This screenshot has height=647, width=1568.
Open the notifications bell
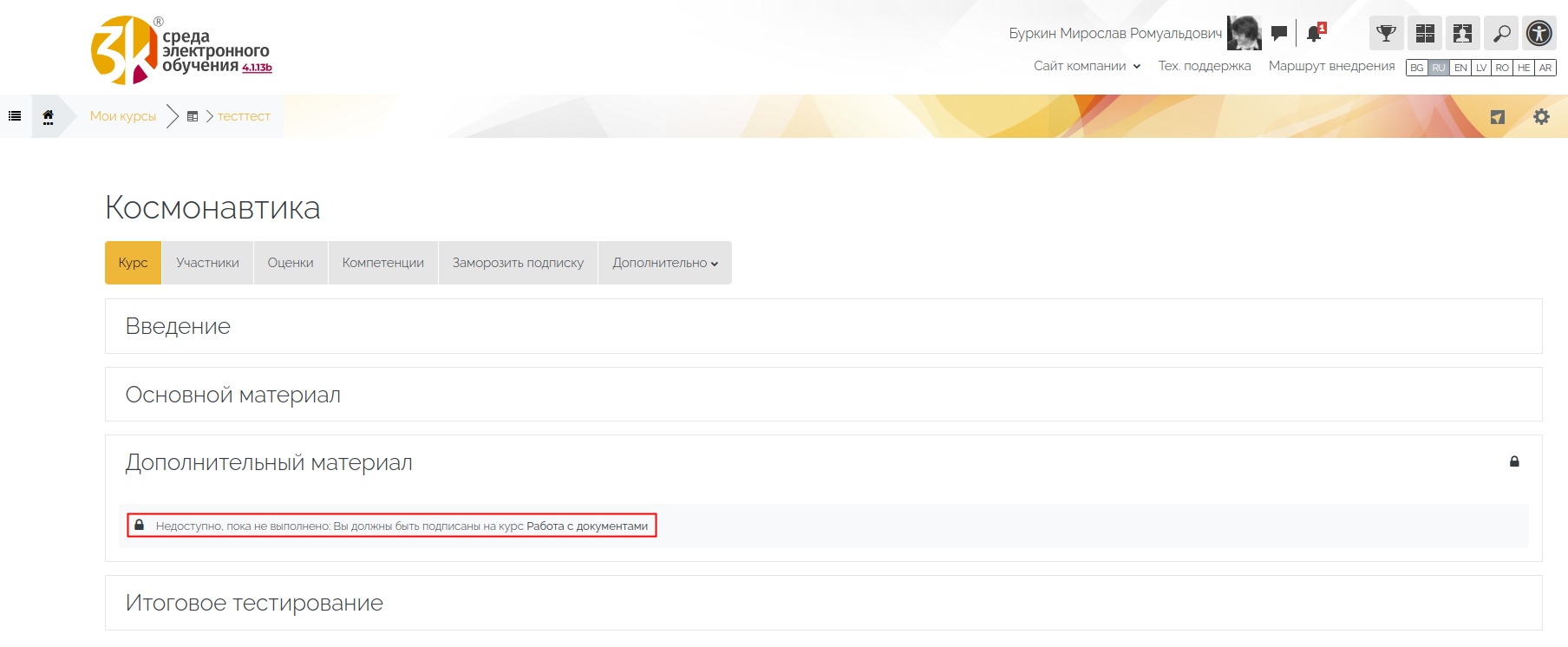coord(1314,34)
